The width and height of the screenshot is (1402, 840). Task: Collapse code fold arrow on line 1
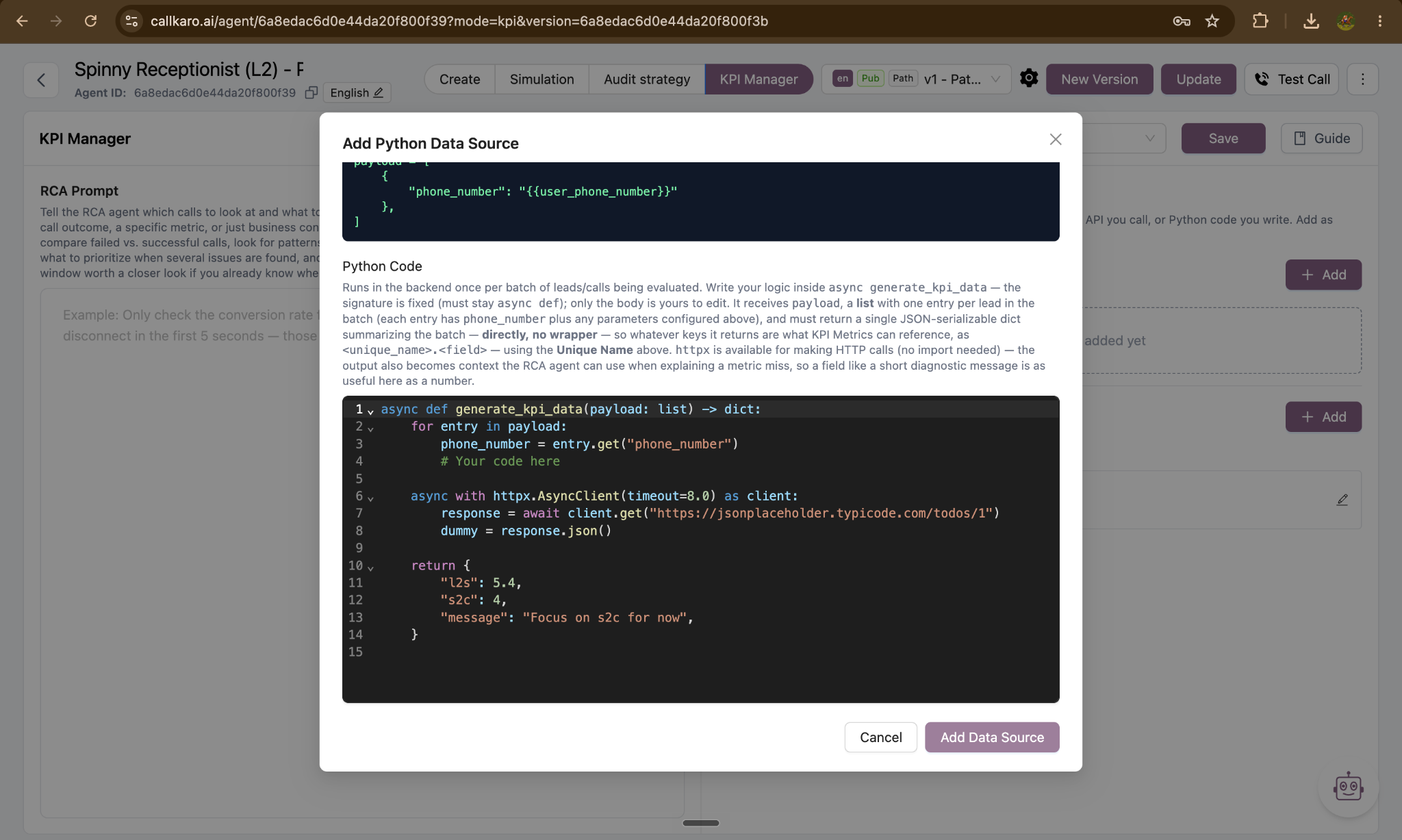370,411
